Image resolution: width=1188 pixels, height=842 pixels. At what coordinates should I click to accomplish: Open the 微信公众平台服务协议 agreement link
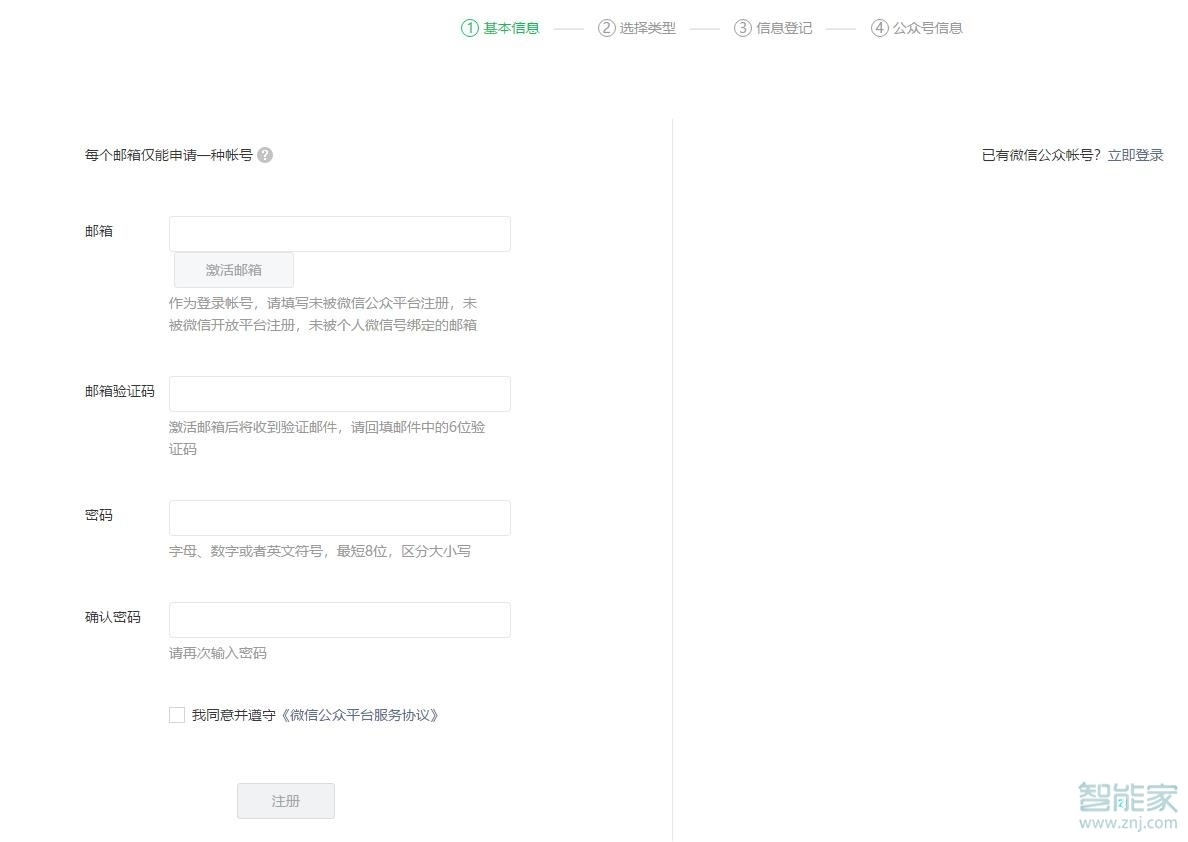tap(361, 715)
